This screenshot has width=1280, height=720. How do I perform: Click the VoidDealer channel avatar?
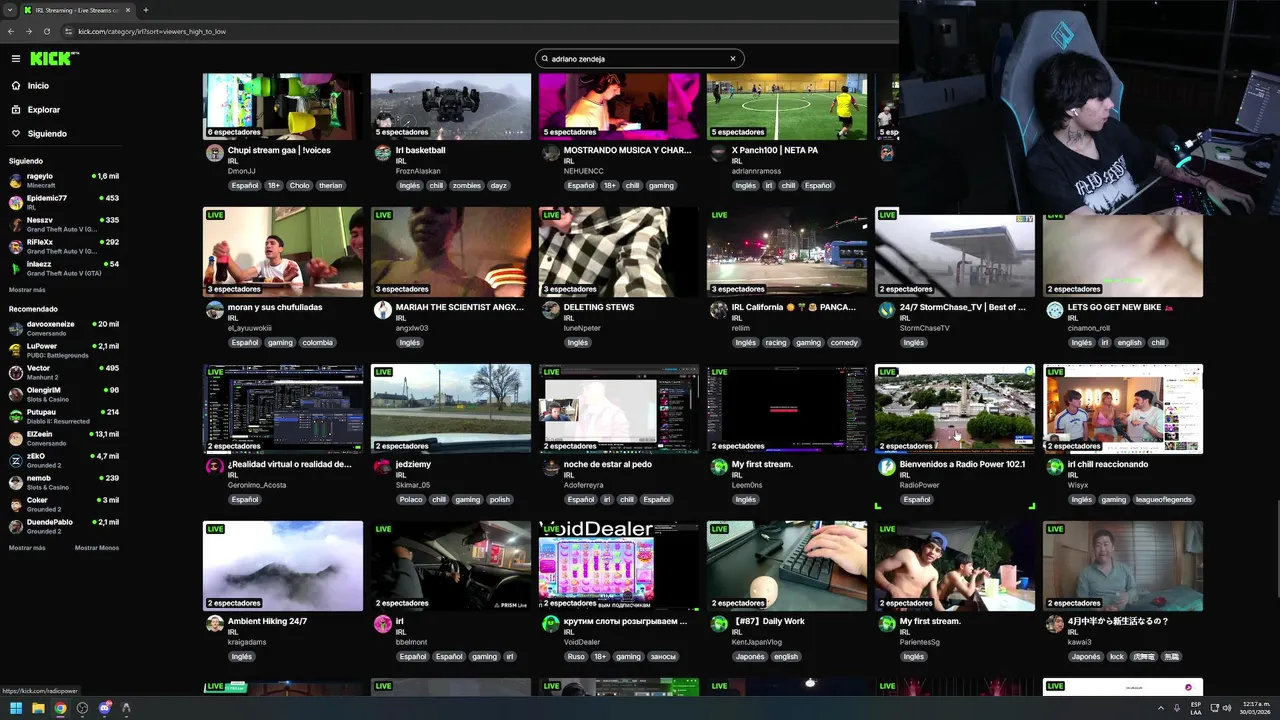click(550, 624)
